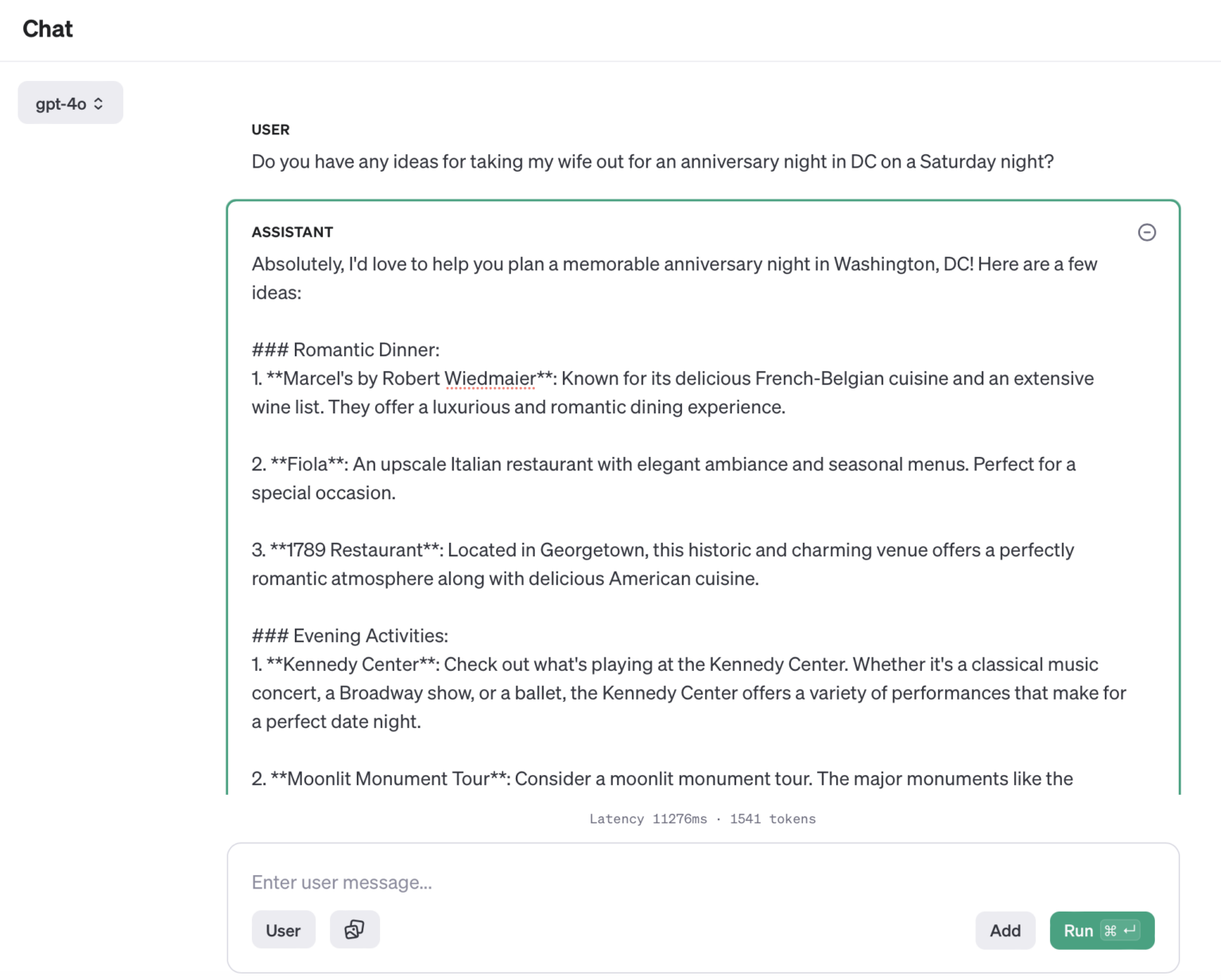This screenshot has height=980, width=1221.
Task: Click the ASSISTANT role label
Action: click(292, 232)
